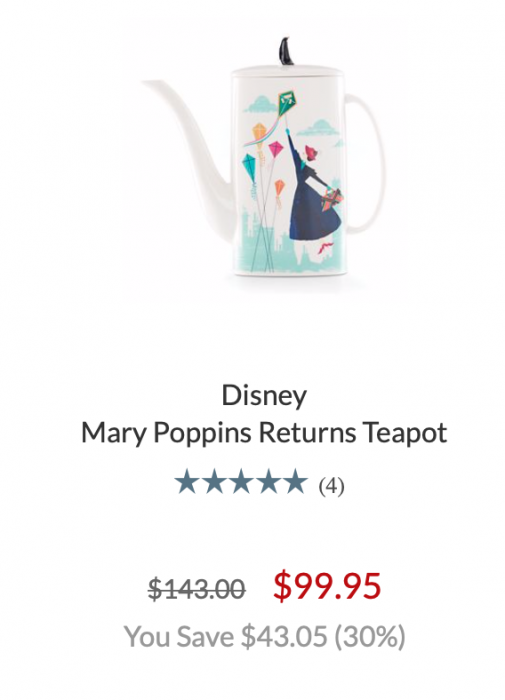Open the (4) reviews count
This screenshot has width=505, height=700.
(331, 485)
